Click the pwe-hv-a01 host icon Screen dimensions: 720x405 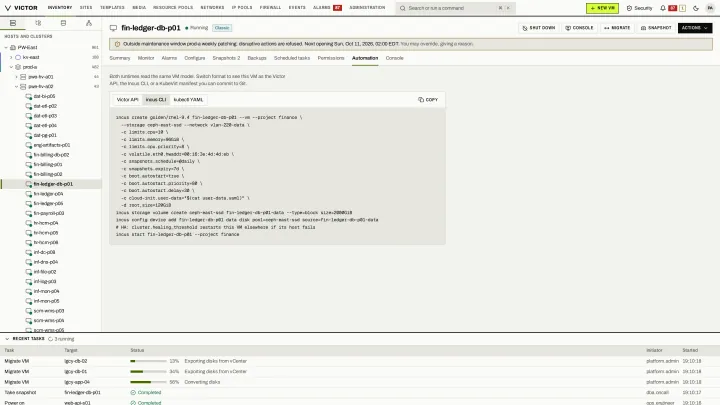pyautogui.click(x=23, y=77)
